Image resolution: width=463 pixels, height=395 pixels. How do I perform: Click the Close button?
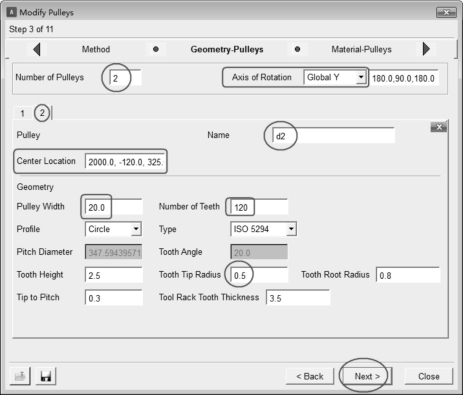pyautogui.click(x=429, y=377)
